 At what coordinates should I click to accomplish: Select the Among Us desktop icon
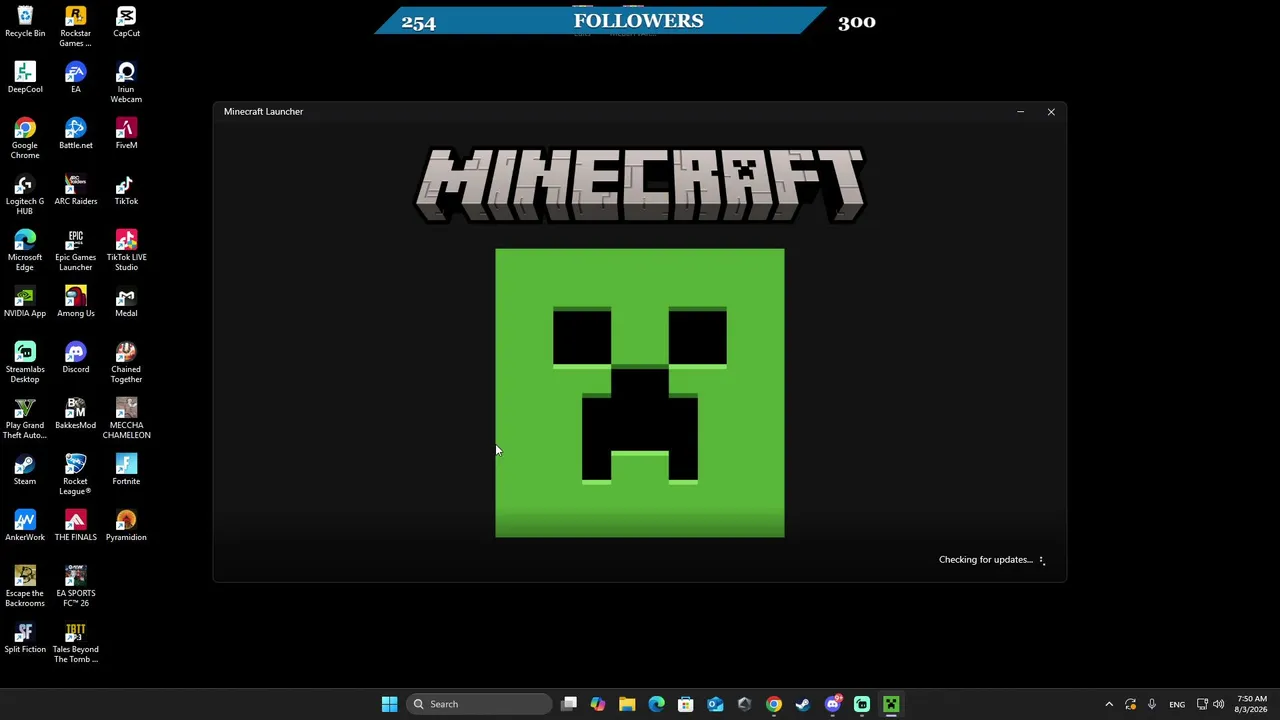pos(75,302)
